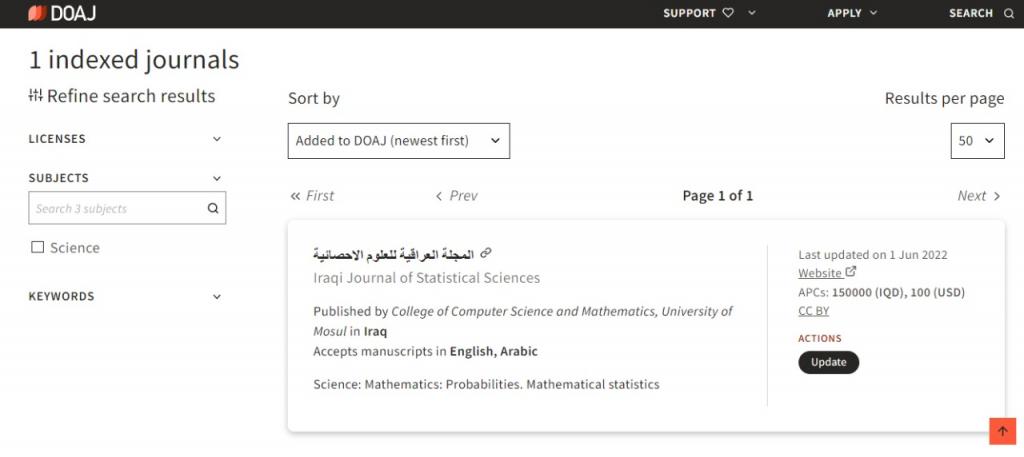Collapse the Subjects filter section
Image resolution: width=1024 pixels, height=457 pixels.
point(217,178)
